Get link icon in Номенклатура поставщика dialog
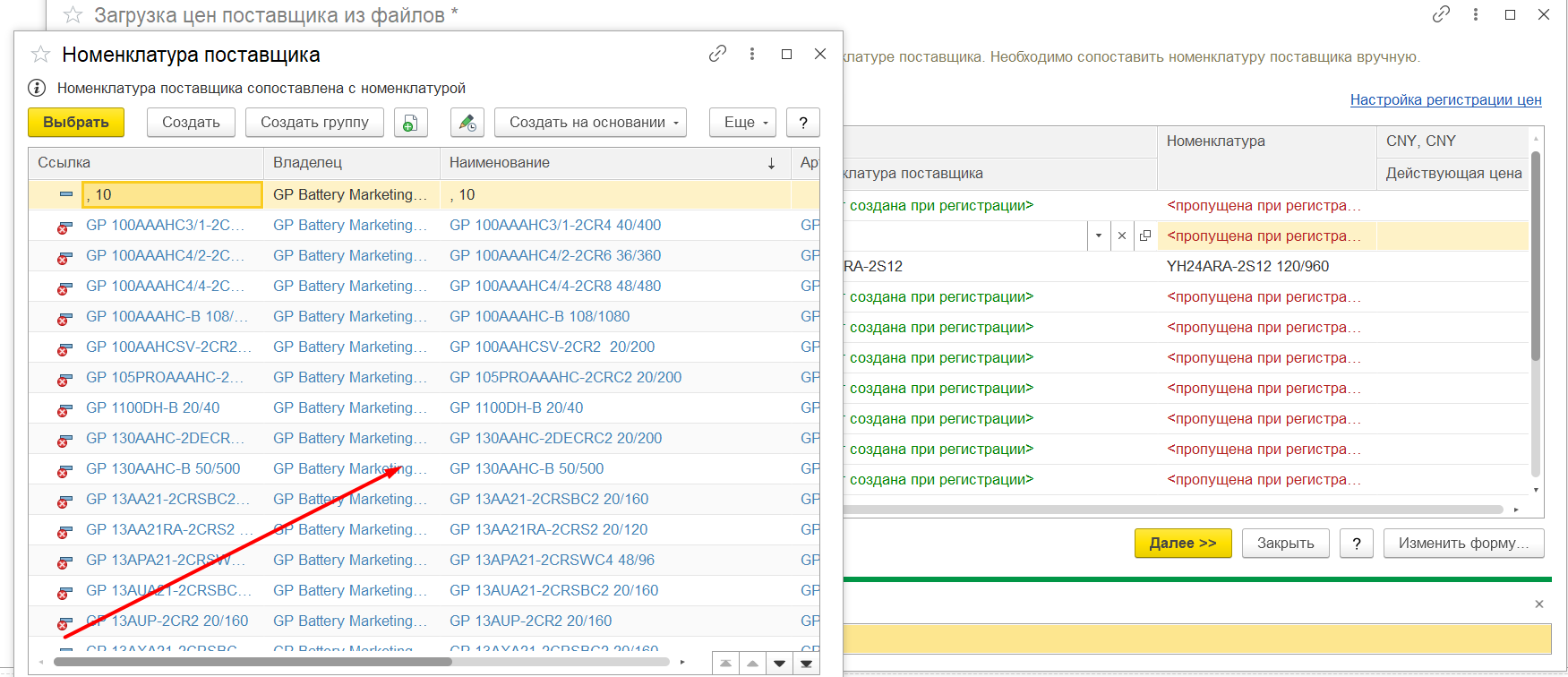Viewport: 1568px width, 677px height. coord(717,54)
